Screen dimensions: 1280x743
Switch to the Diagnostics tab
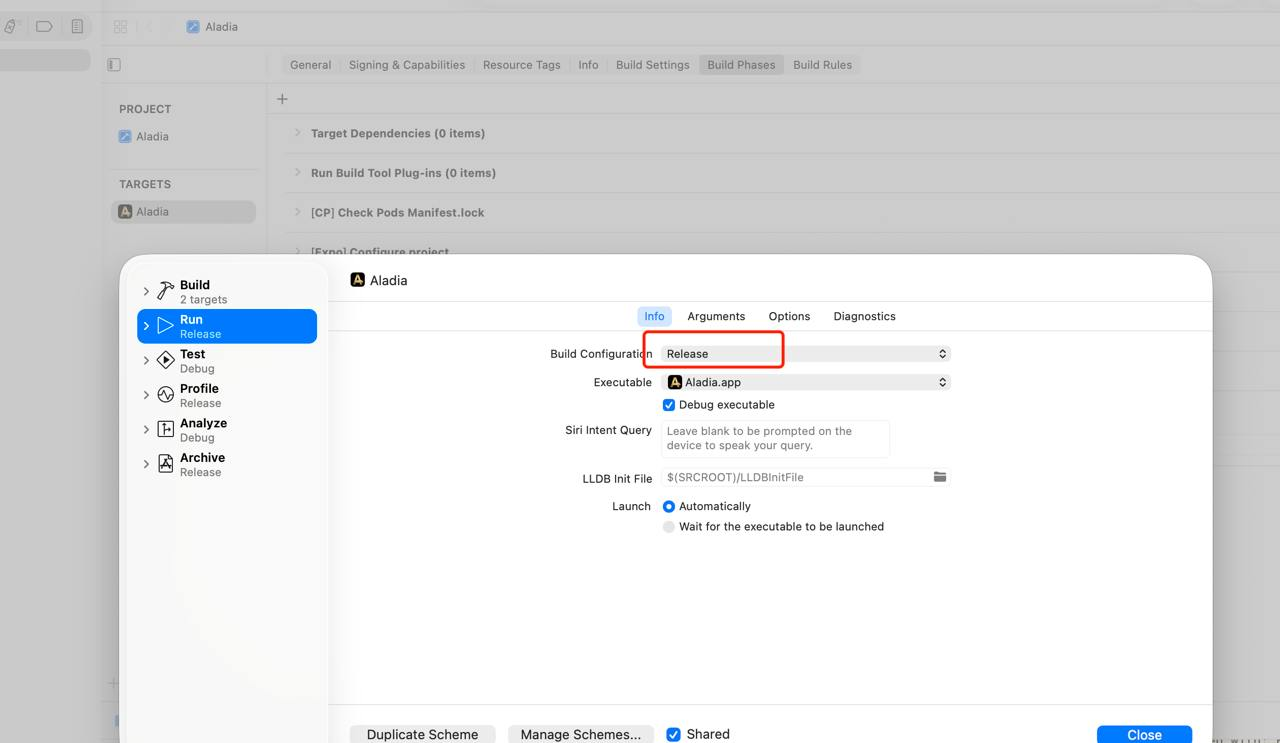865,316
